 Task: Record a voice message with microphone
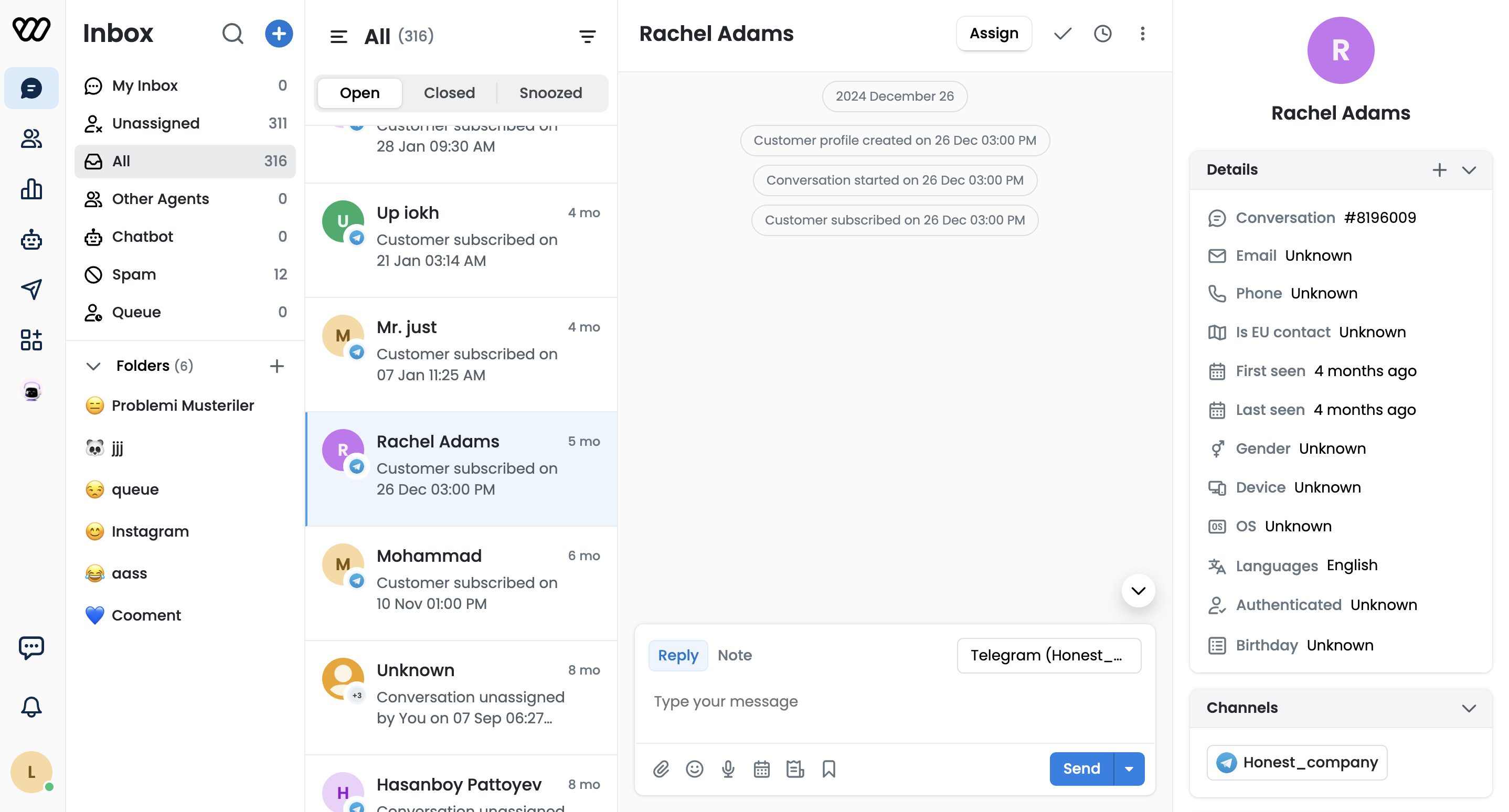(728, 768)
